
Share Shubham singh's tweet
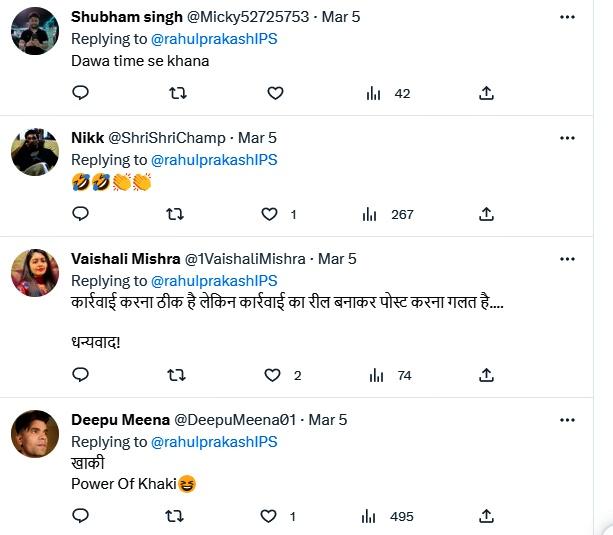click(x=486, y=93)
